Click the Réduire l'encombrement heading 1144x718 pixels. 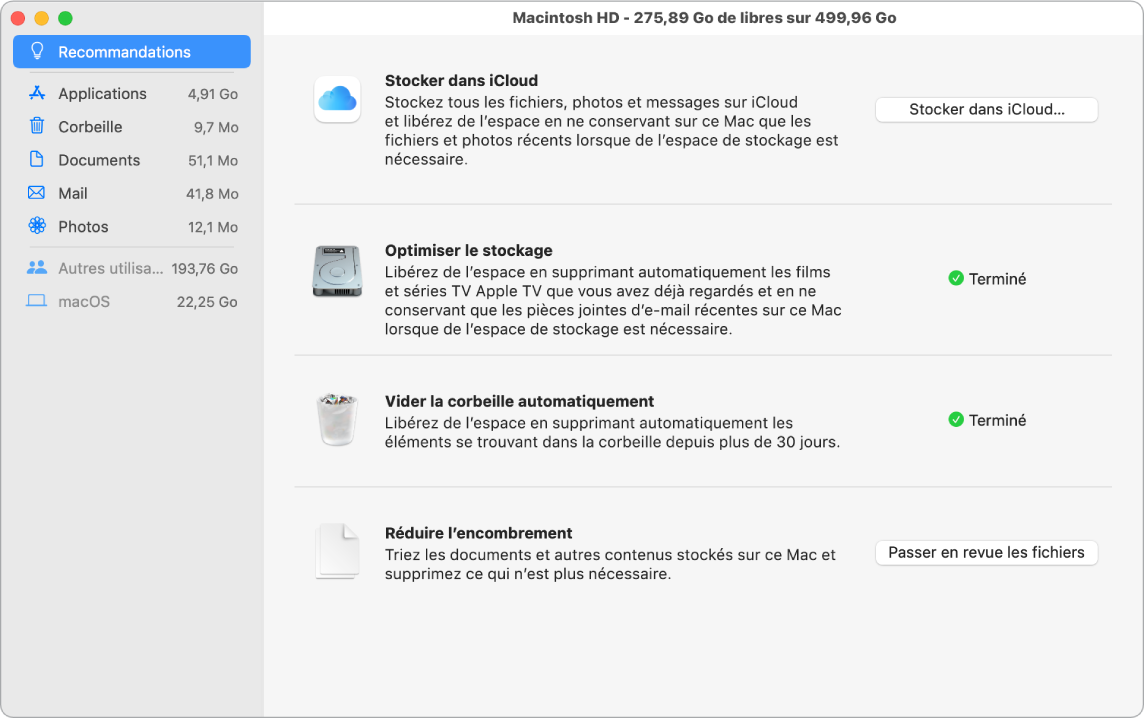pos(479,533)
